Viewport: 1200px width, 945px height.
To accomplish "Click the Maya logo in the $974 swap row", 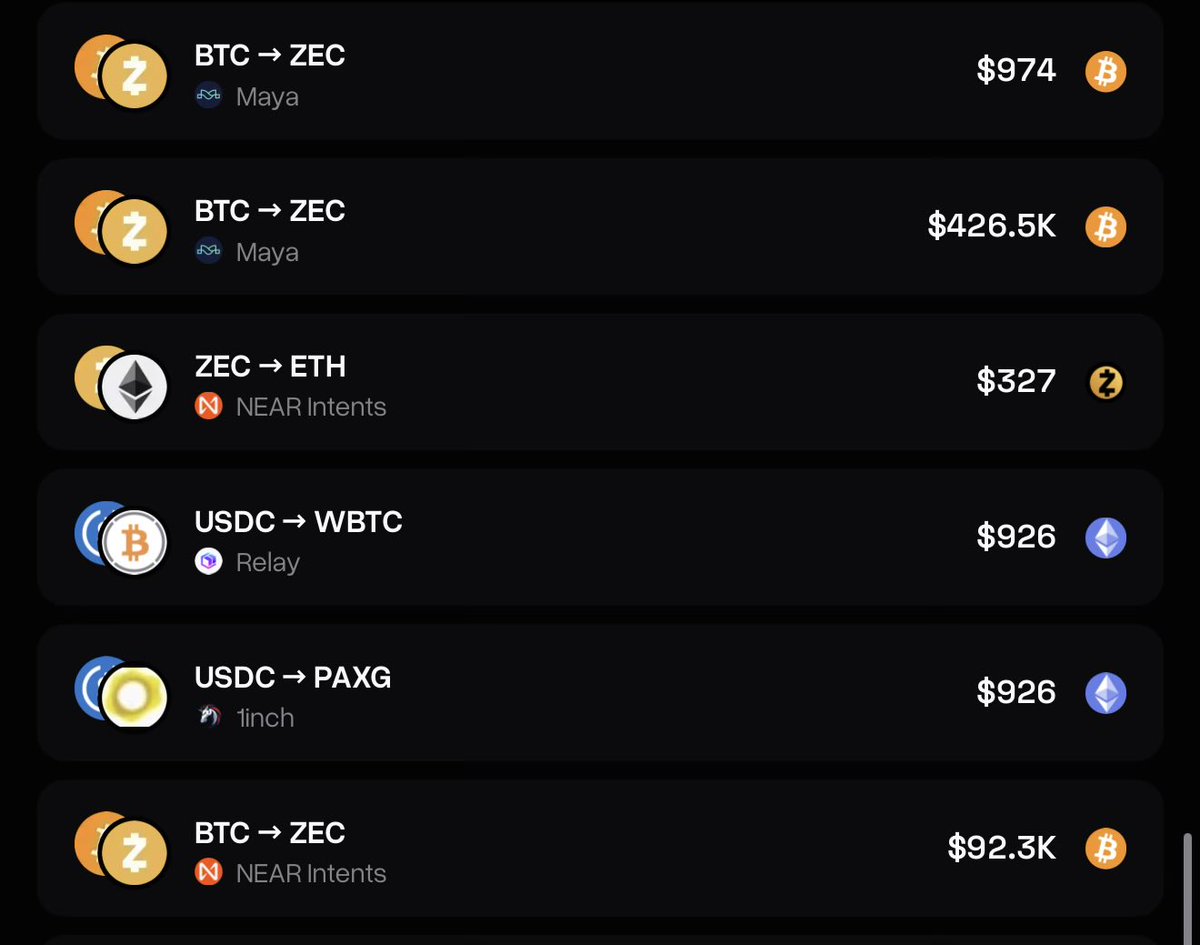I will pyautogui.click(x=208, y=97).
